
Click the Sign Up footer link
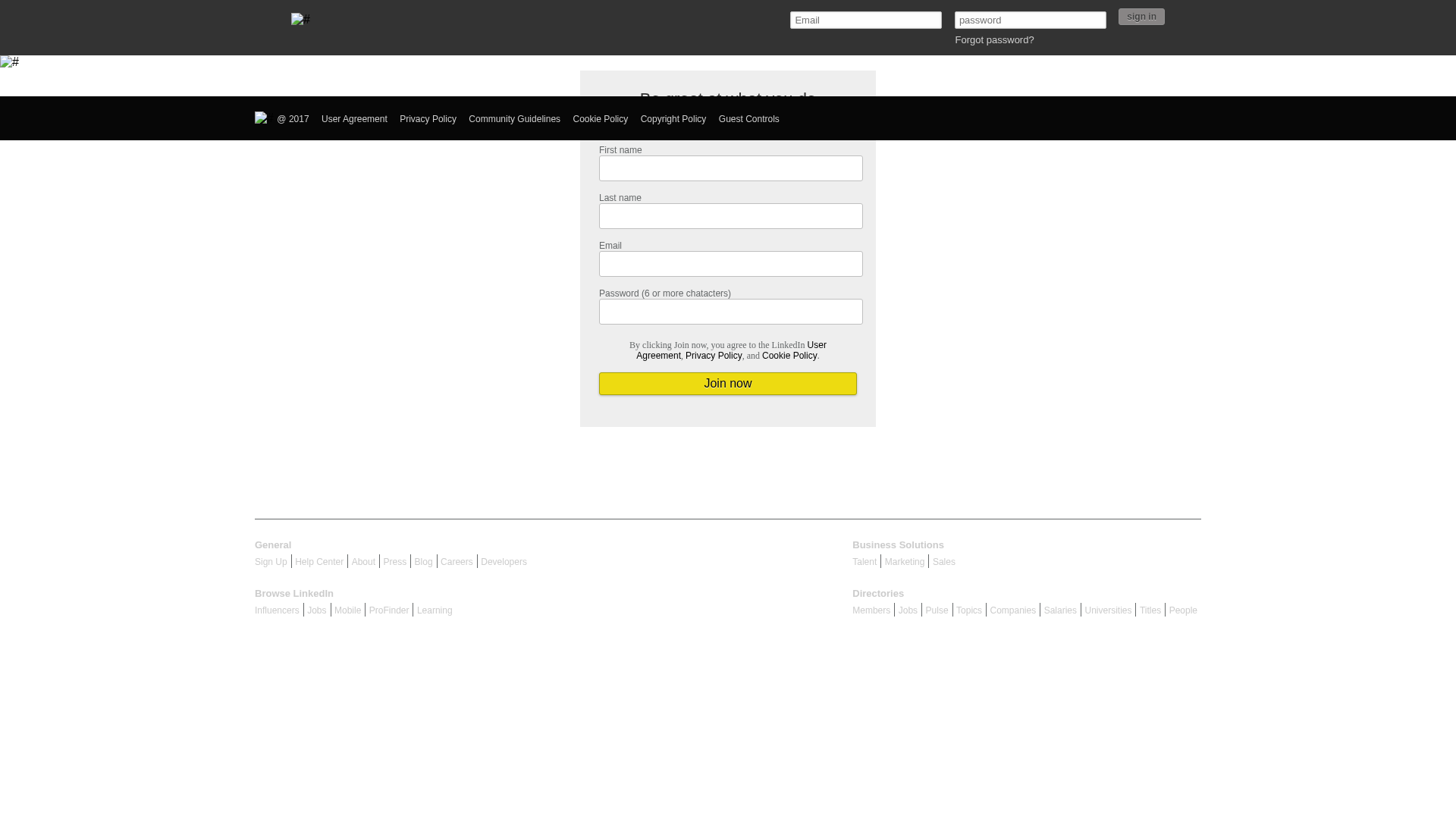tap(271, 562)
